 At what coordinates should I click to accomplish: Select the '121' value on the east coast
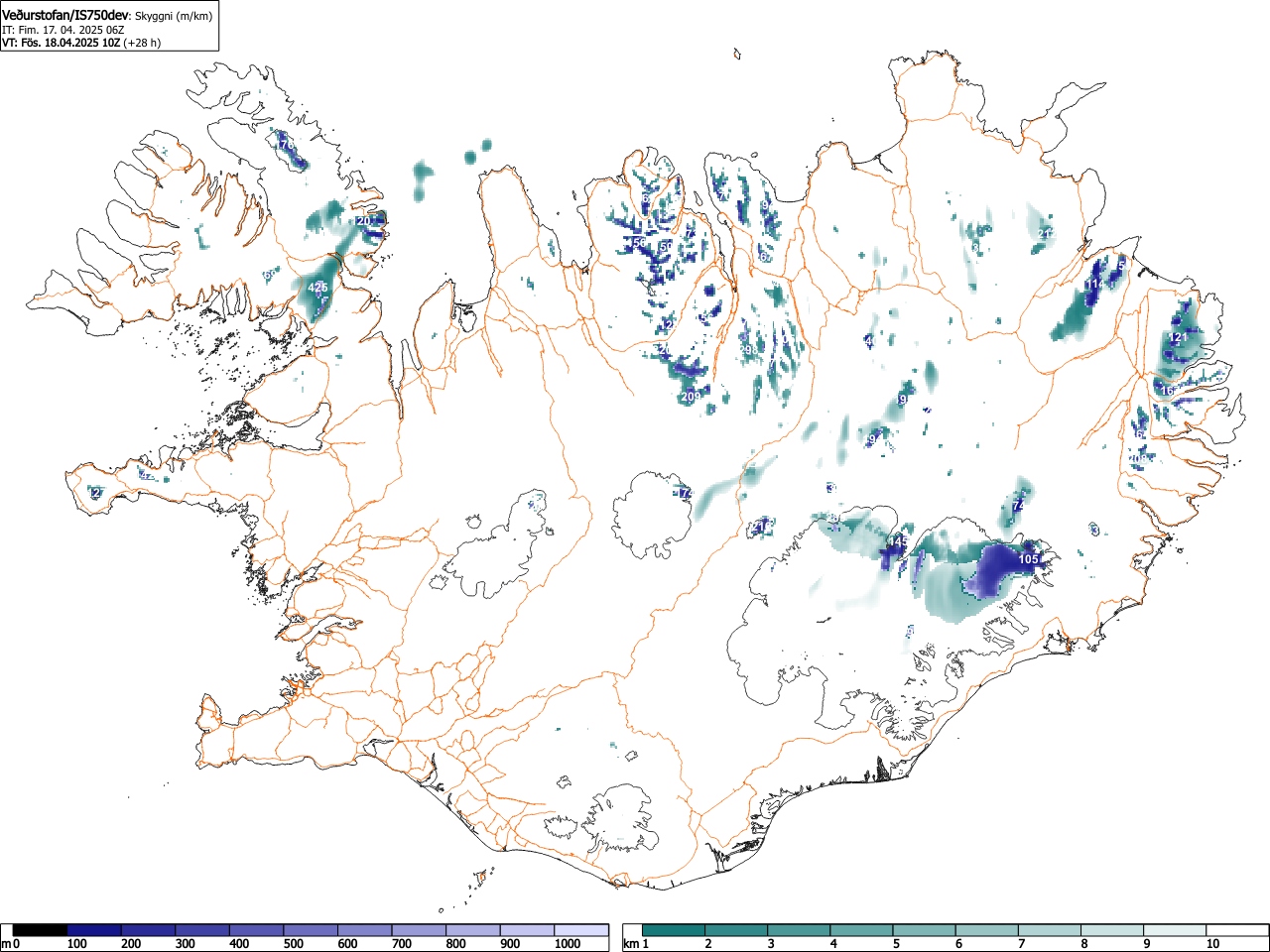[1178, 338]
